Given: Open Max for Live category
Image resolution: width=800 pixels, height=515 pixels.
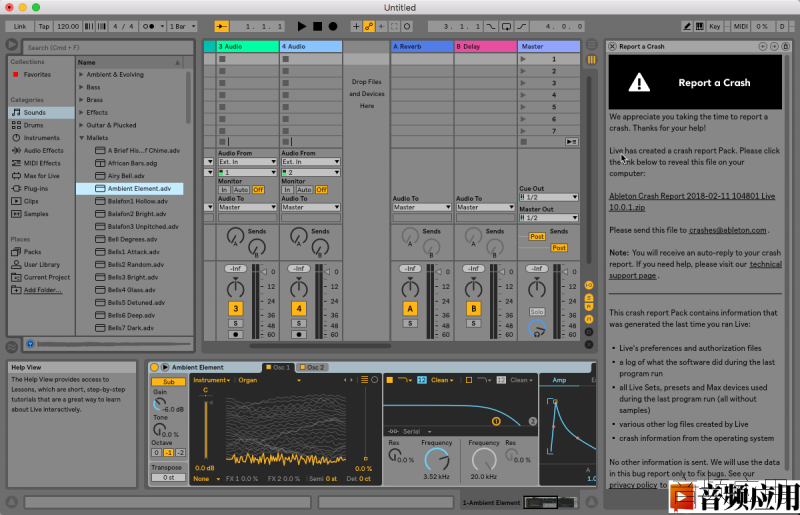Looking at the screenshot, I should point(41,176).
